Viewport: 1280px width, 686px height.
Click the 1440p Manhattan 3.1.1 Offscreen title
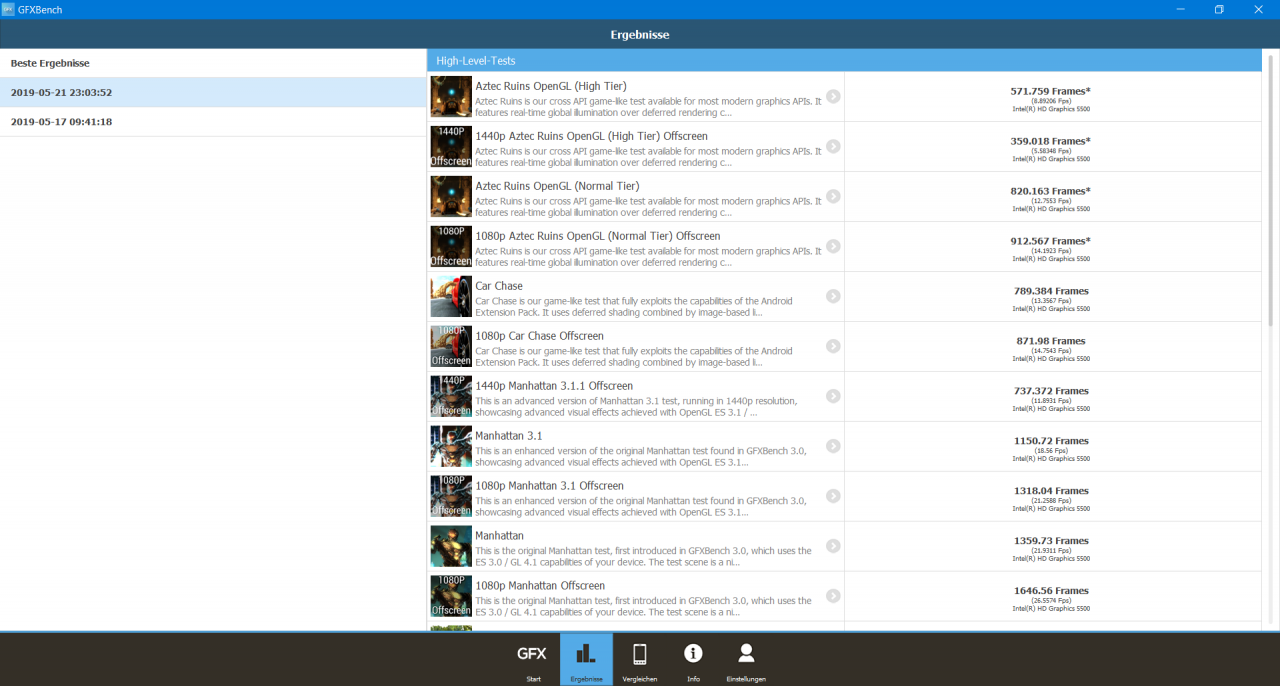coord(554,386)
